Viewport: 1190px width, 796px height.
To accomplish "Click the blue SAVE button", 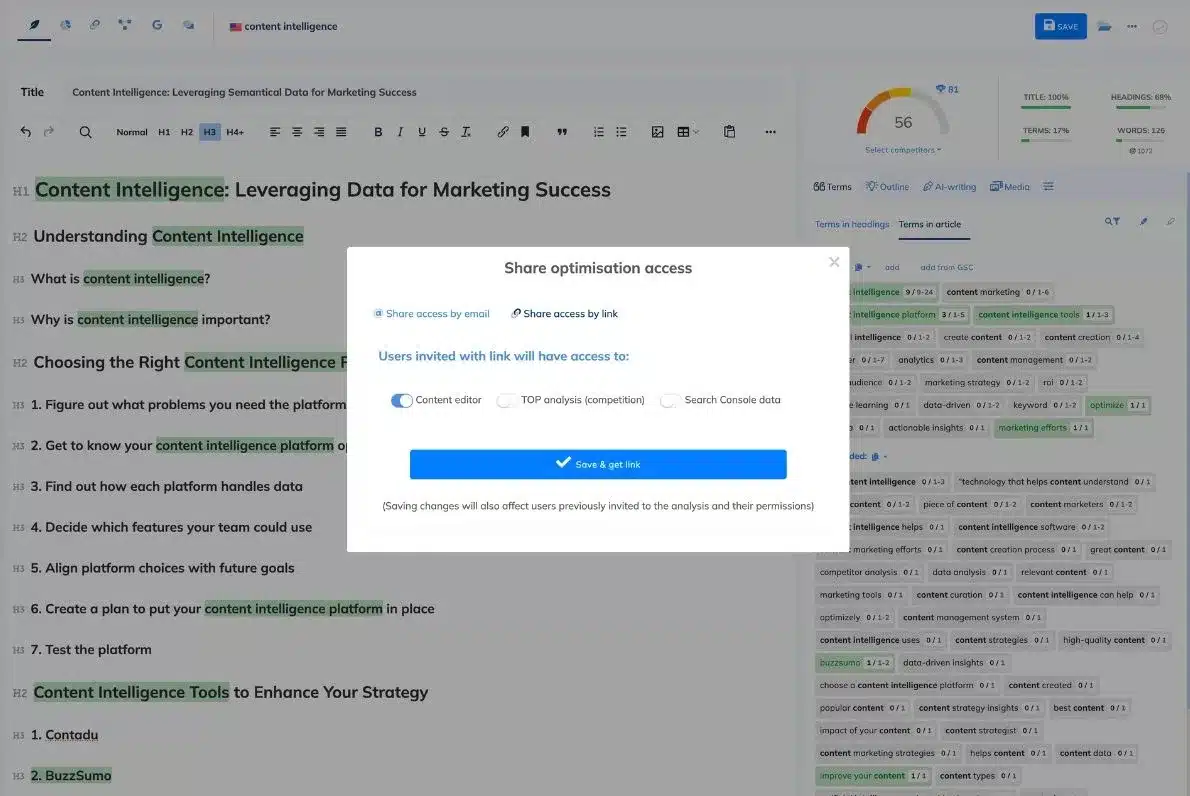I will (x=1060, y=26).
